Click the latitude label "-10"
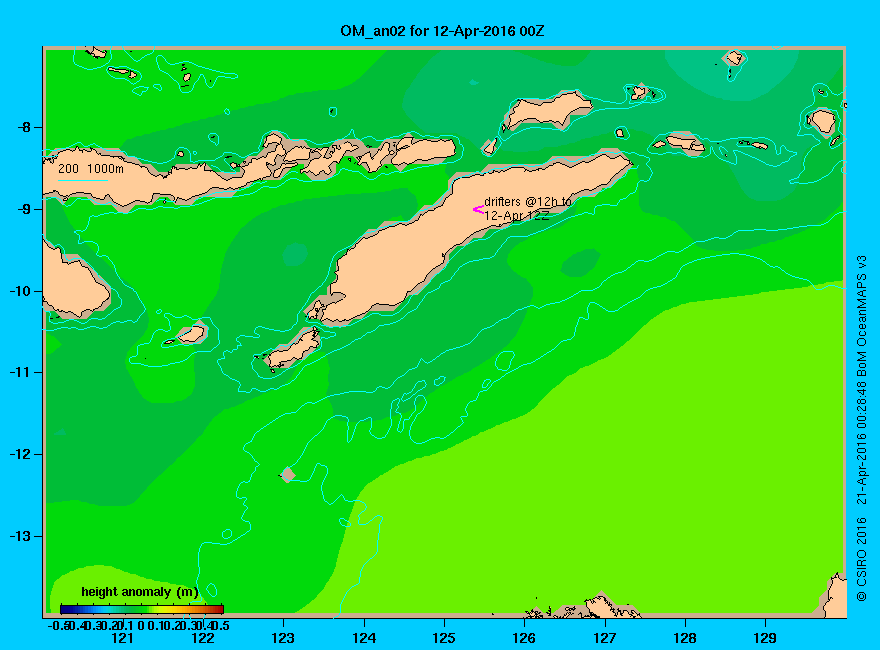The image size is (880, 650). click(x=20, y=291)
